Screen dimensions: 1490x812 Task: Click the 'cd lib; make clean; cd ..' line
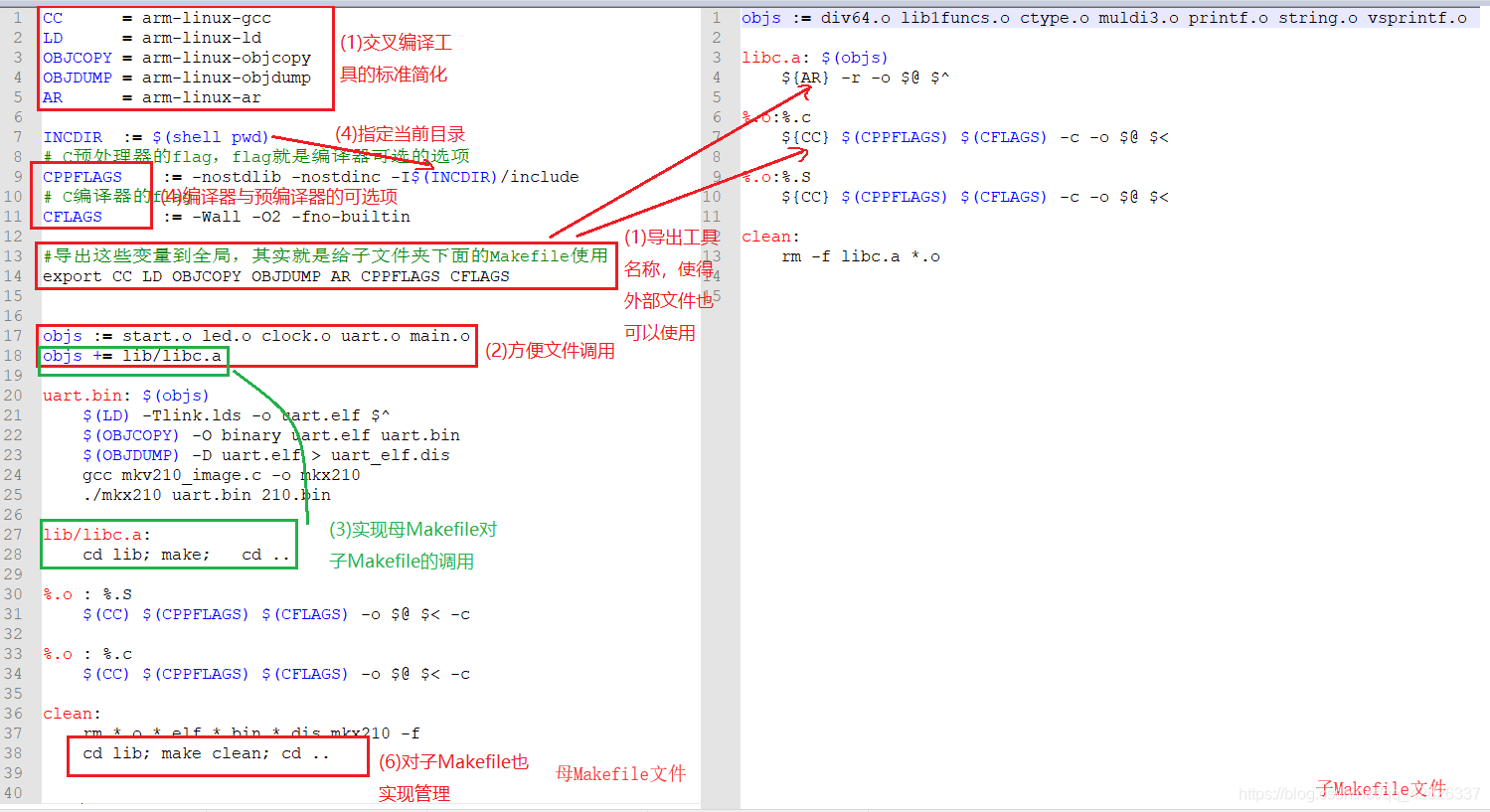coord(207,753)
